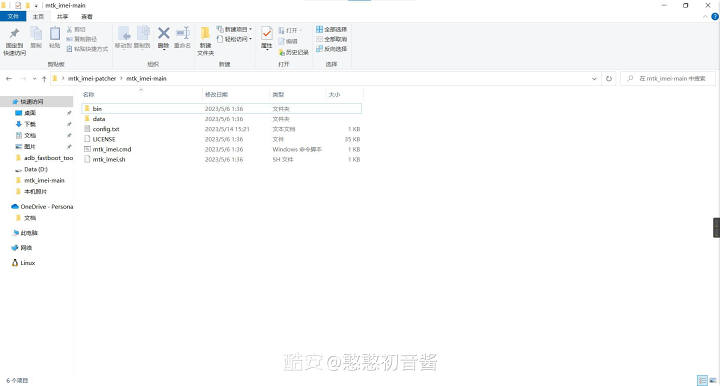Open This PC (此电脑) in sidebar

click(28, 233)
